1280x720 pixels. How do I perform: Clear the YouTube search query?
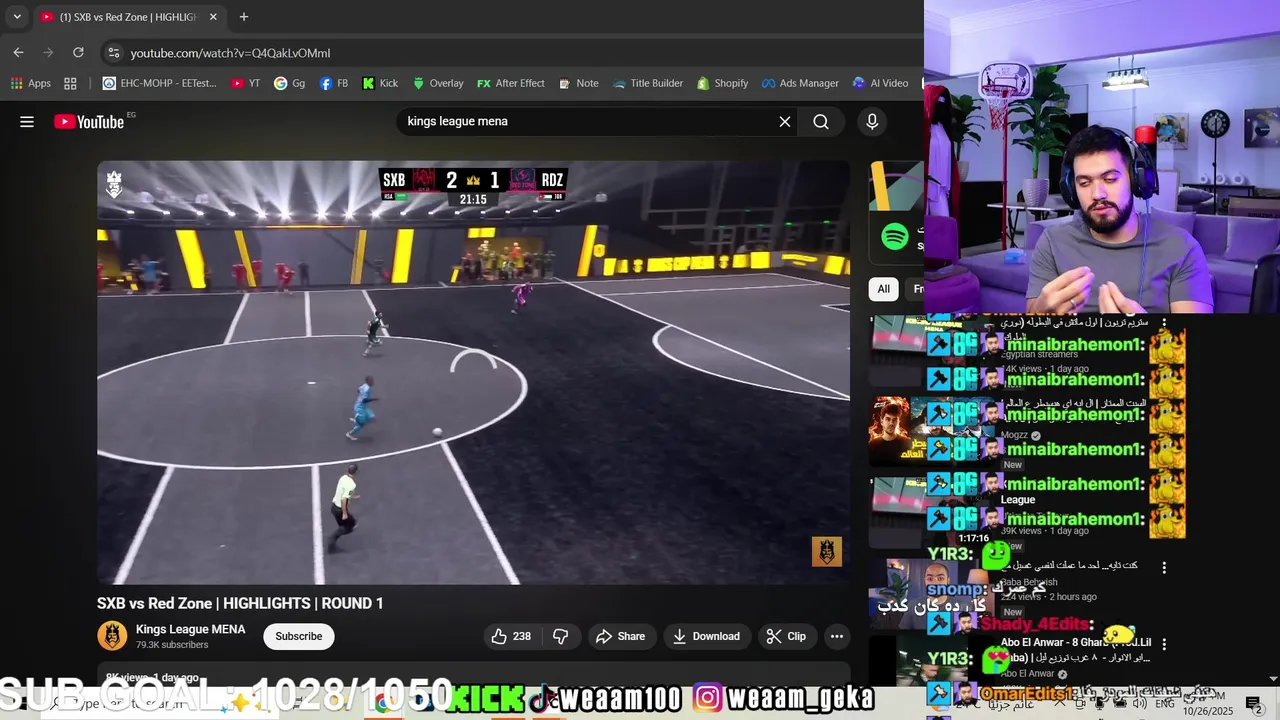[785, 121]
